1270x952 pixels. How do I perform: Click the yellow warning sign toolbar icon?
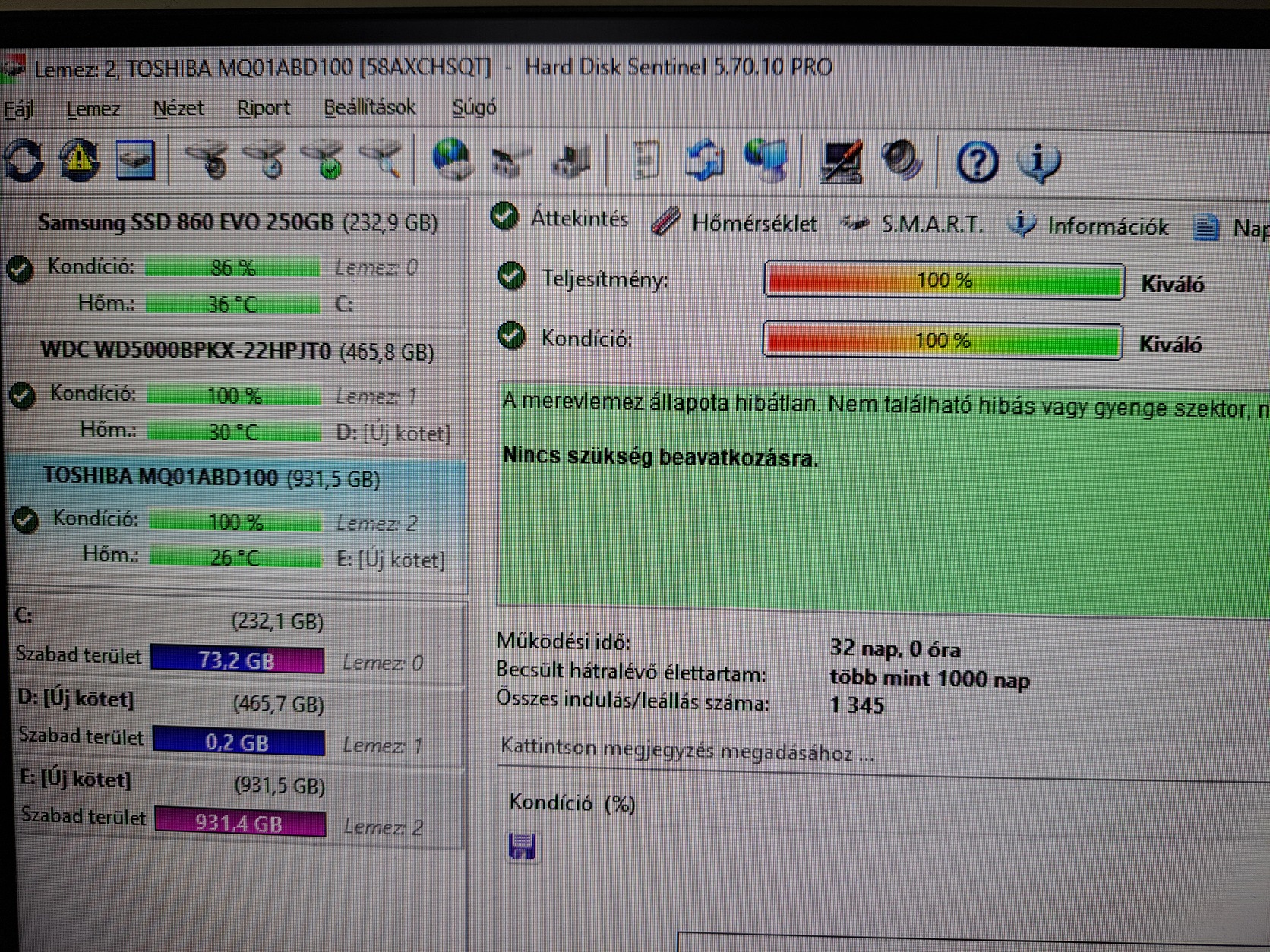point(79,160)
